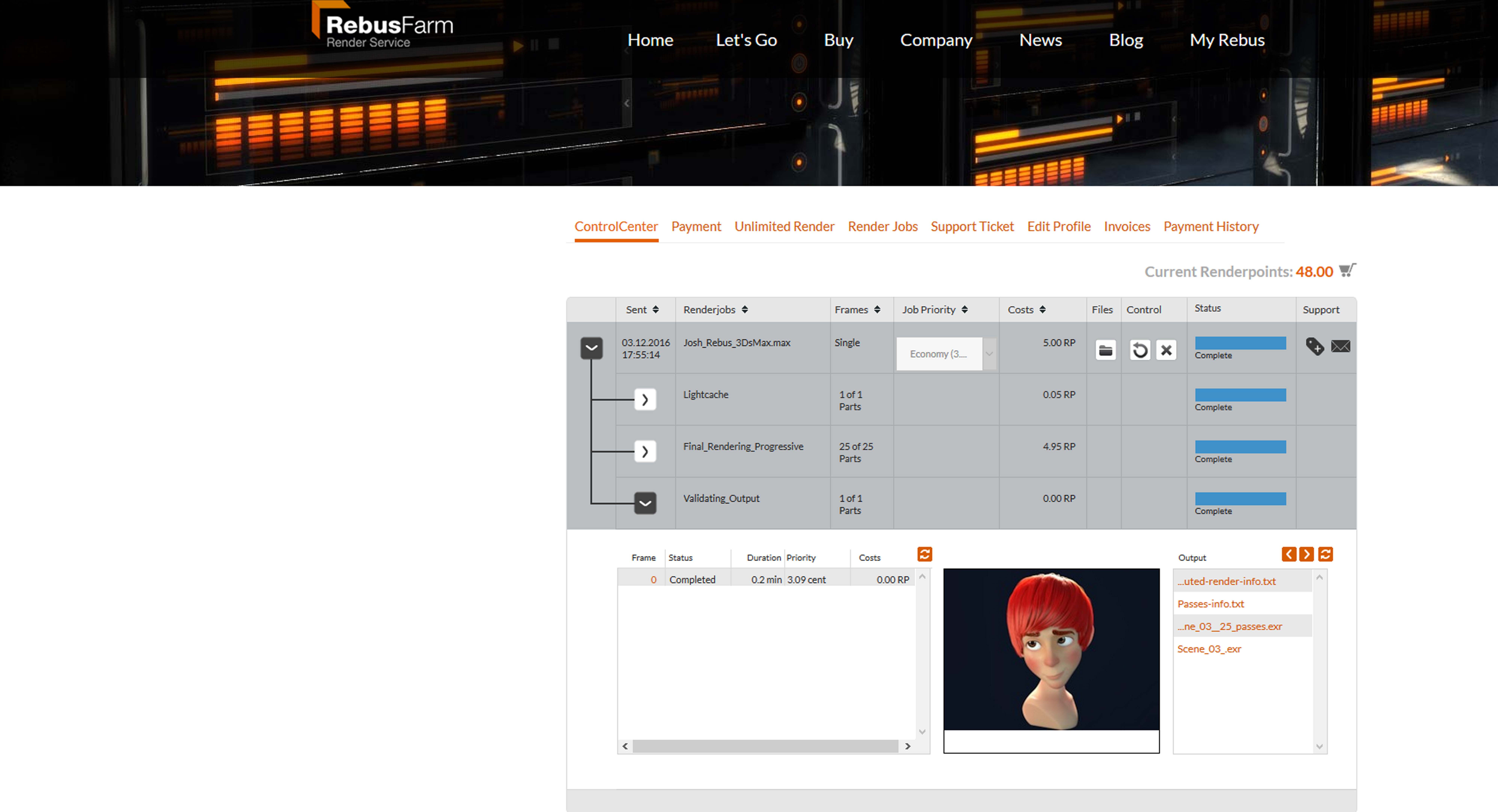
Task: Collapse the Josh_Rebus_3DsMax.max job row
Action: point(591,348)
